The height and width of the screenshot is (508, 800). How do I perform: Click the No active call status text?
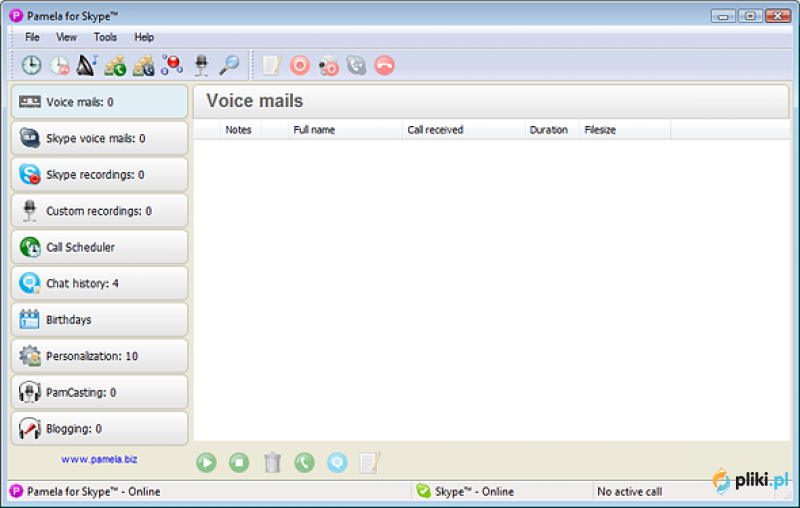pyautogui.click(x=630, y=492)
